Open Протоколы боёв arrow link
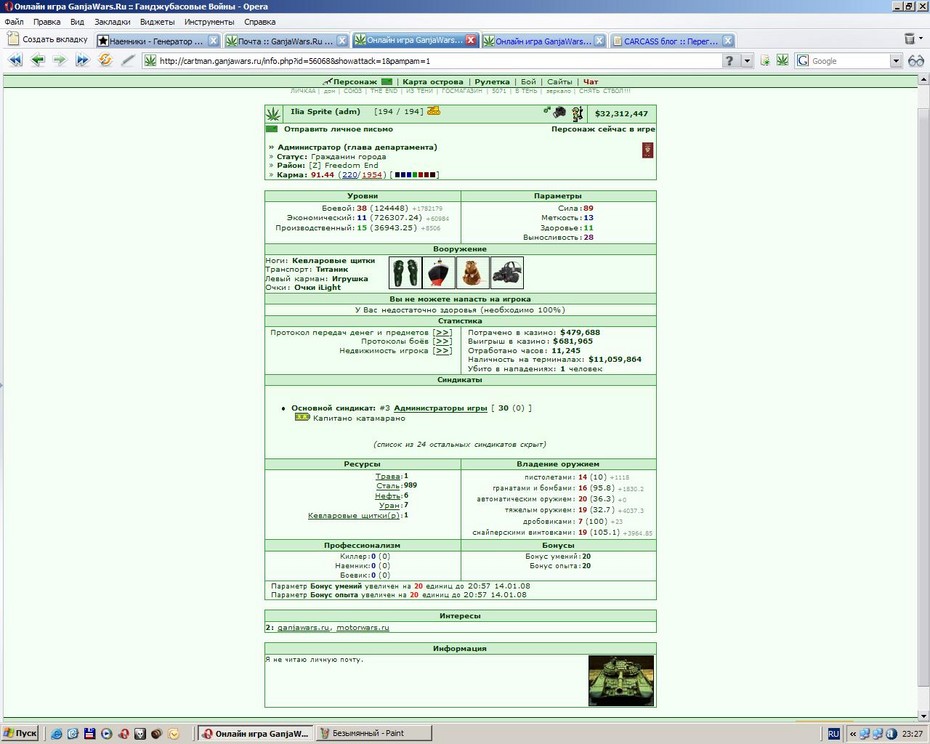Screen dimensions: 930x744 point(442,341)
